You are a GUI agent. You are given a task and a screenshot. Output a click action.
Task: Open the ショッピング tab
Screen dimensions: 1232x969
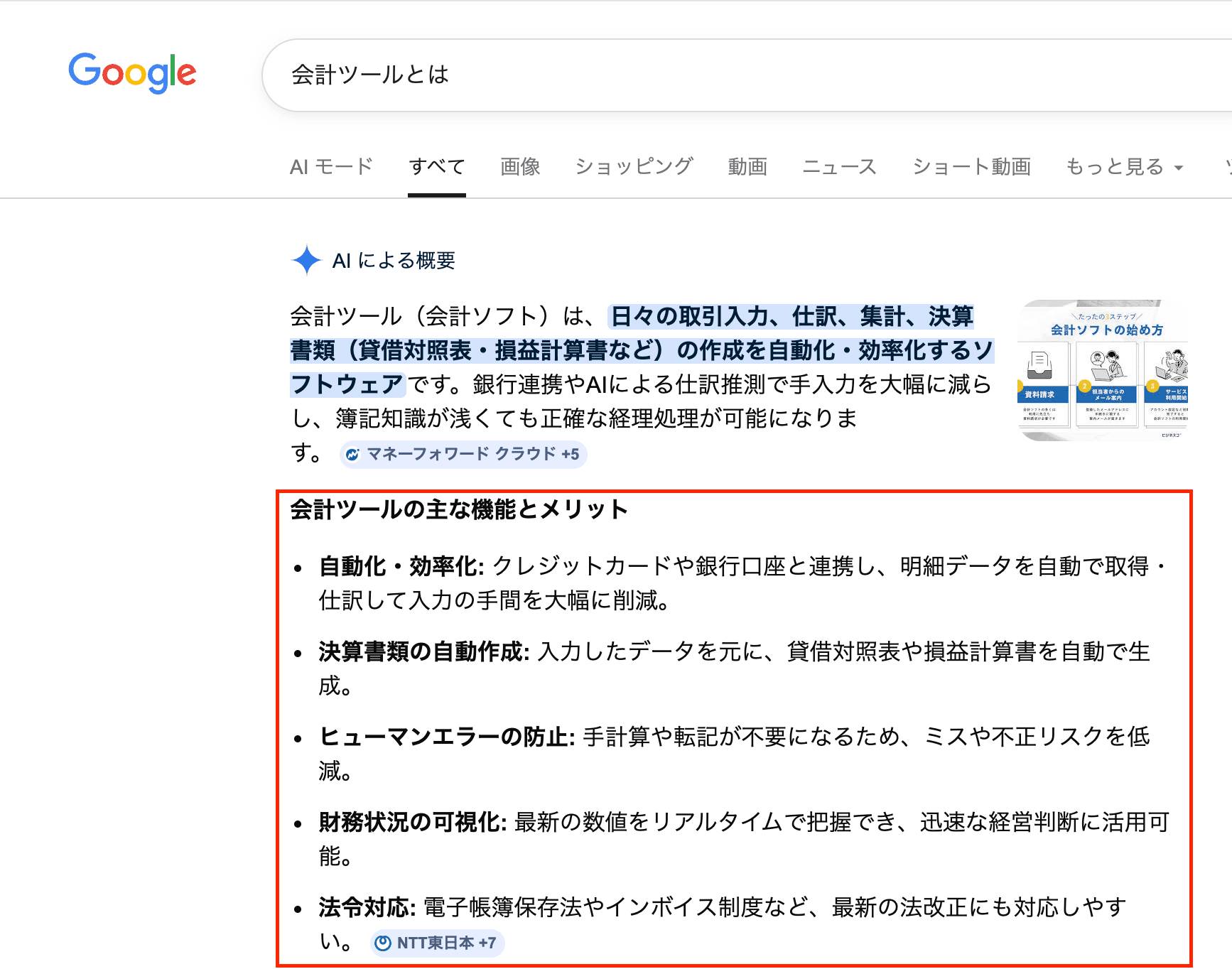pyautogui.click(x=634, y=167)
